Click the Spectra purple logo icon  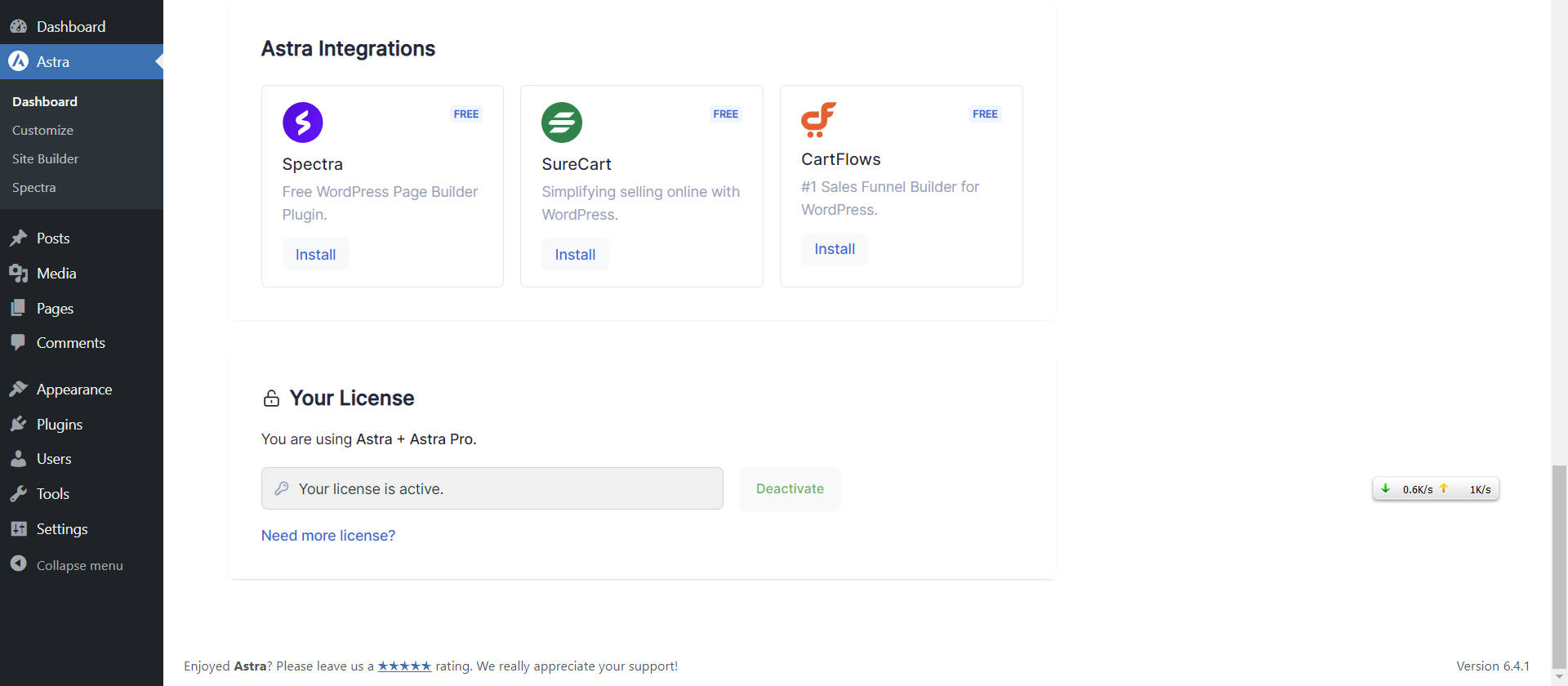coord(302,122)
